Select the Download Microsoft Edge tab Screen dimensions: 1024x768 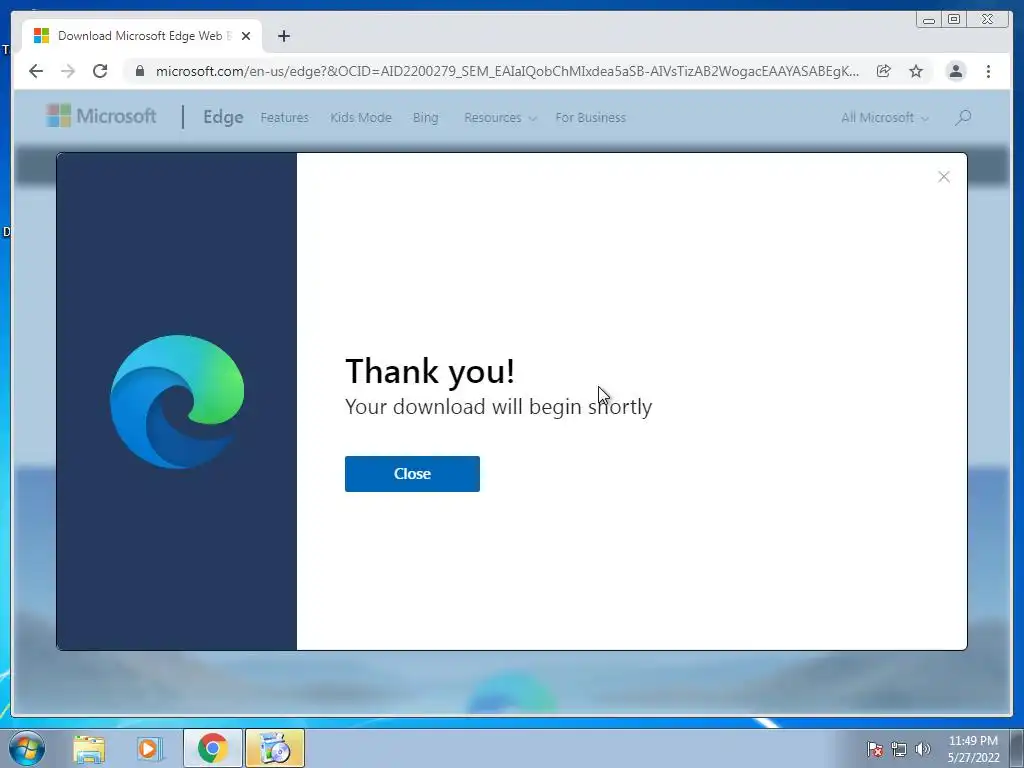point(142,36)
